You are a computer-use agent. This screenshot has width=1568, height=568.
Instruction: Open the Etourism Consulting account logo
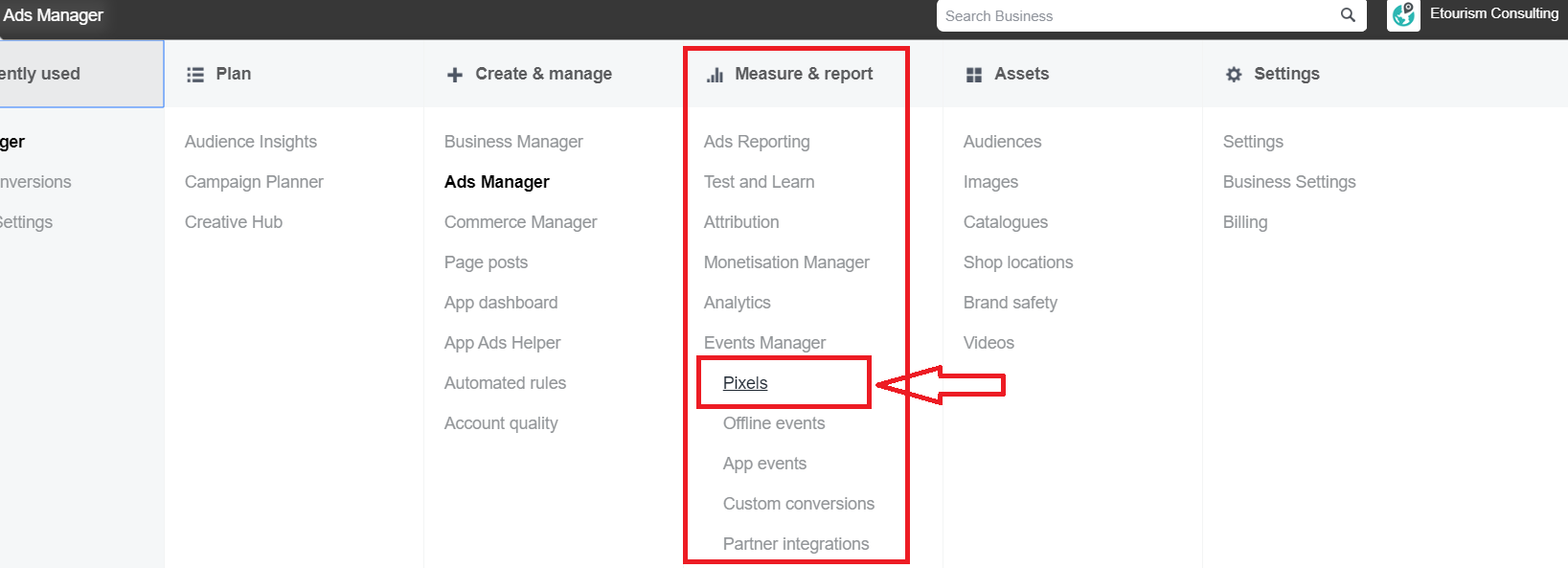pos(1403,15)
